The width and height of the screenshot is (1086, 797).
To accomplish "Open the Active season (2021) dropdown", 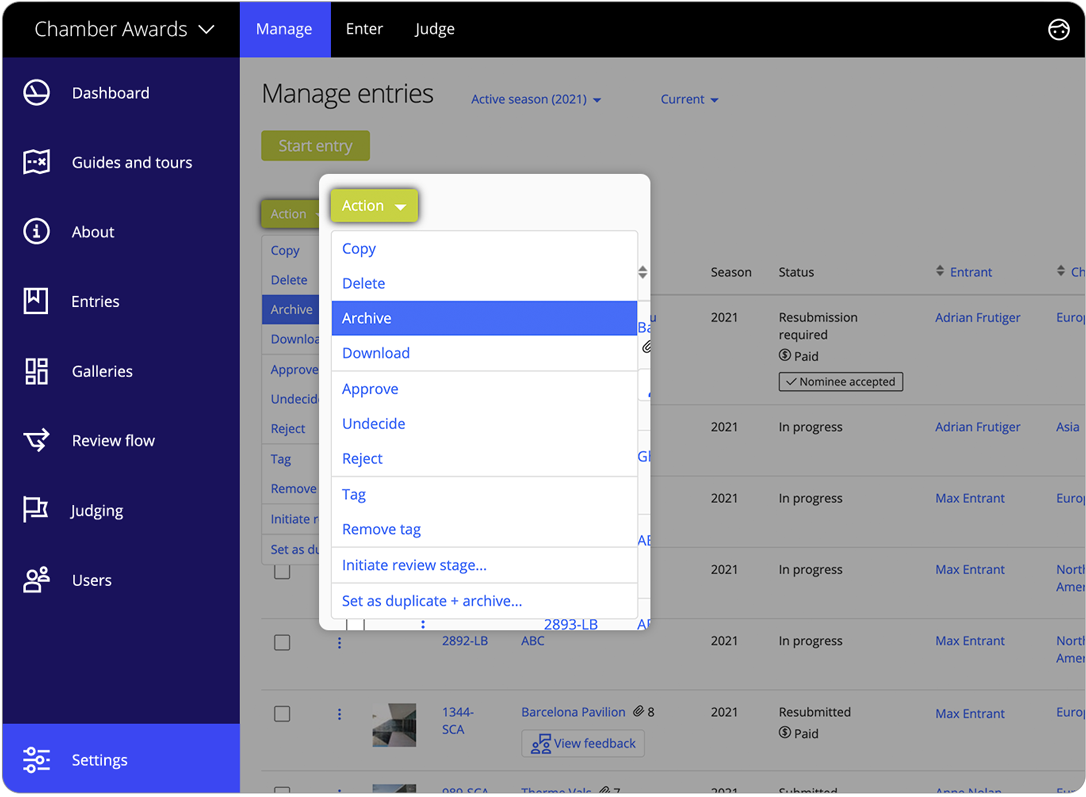I will 536,99.
